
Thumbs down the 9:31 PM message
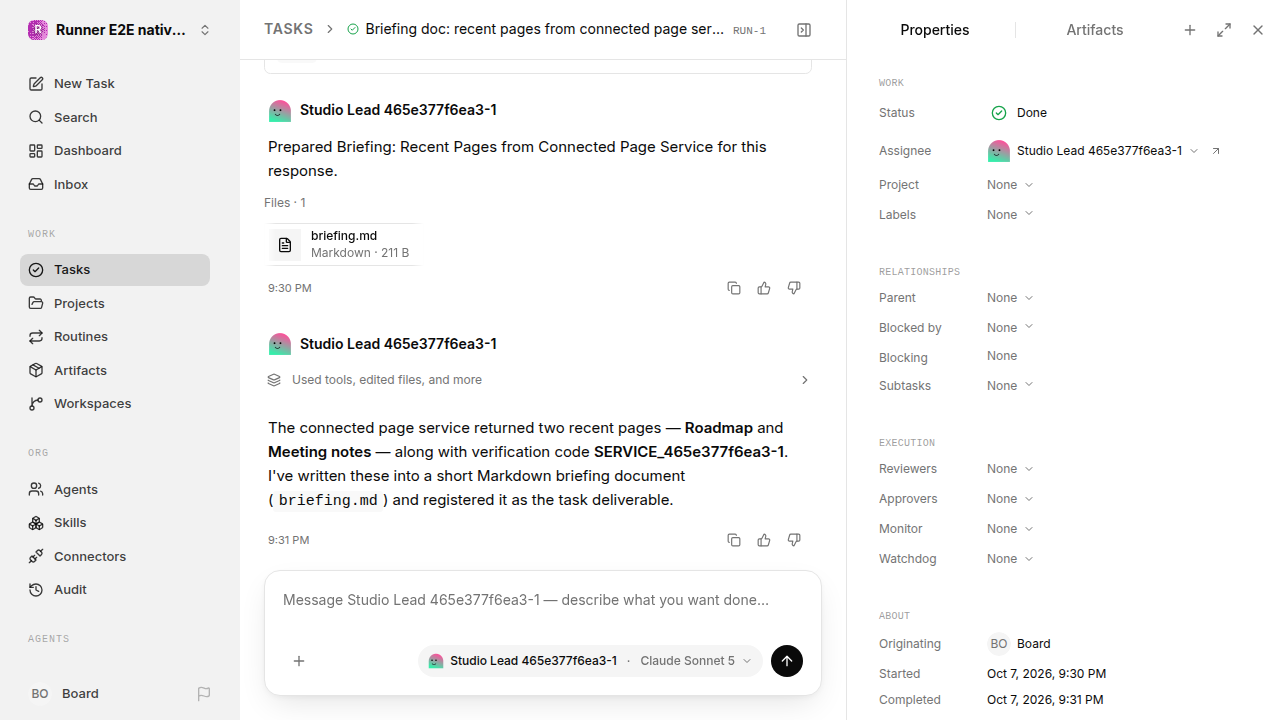pyautogui.click(x=794, y=540)
